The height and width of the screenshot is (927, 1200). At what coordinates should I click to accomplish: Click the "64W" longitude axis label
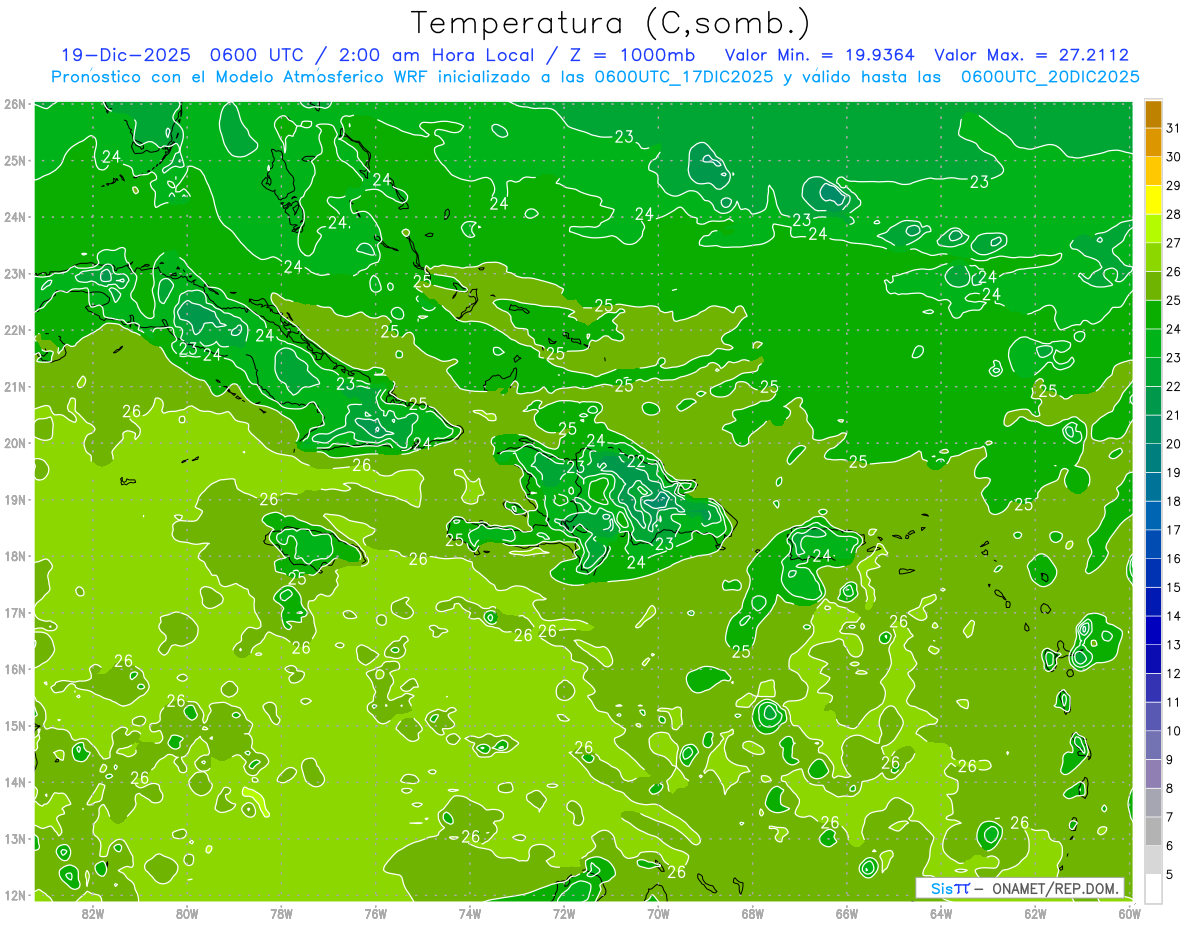[x=941, y=912]
